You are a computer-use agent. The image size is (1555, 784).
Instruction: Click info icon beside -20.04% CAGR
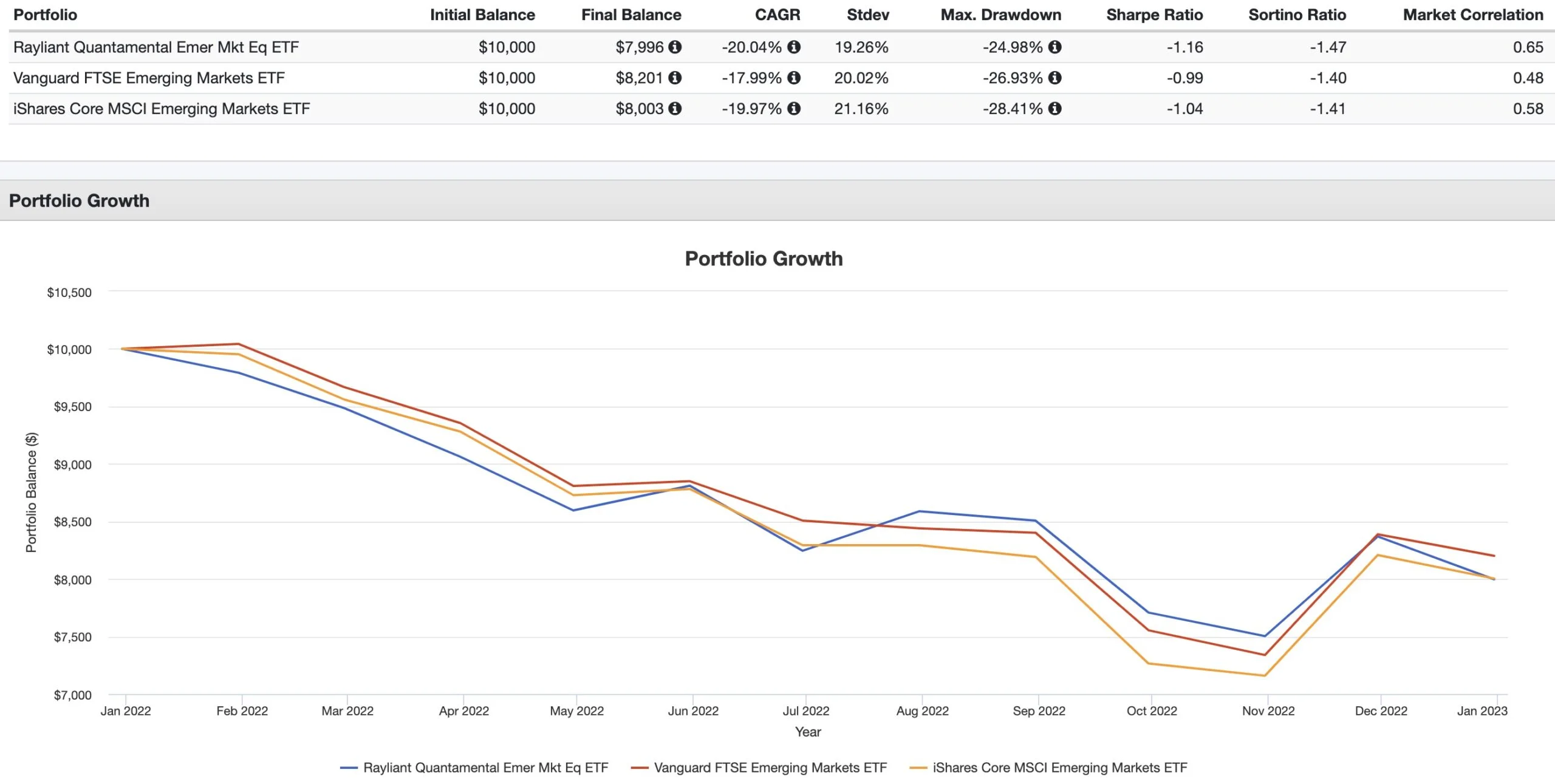click(794, 47)
